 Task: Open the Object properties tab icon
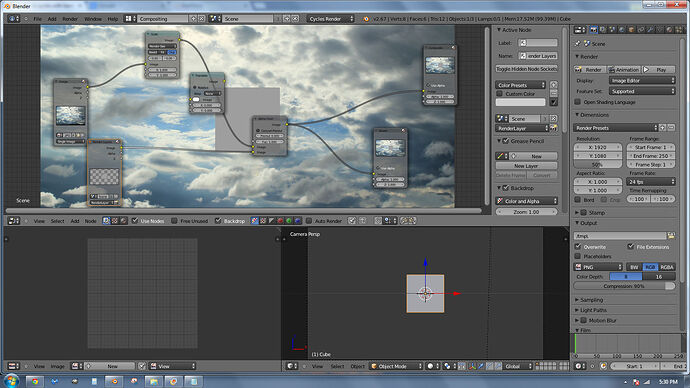point(631,30)
